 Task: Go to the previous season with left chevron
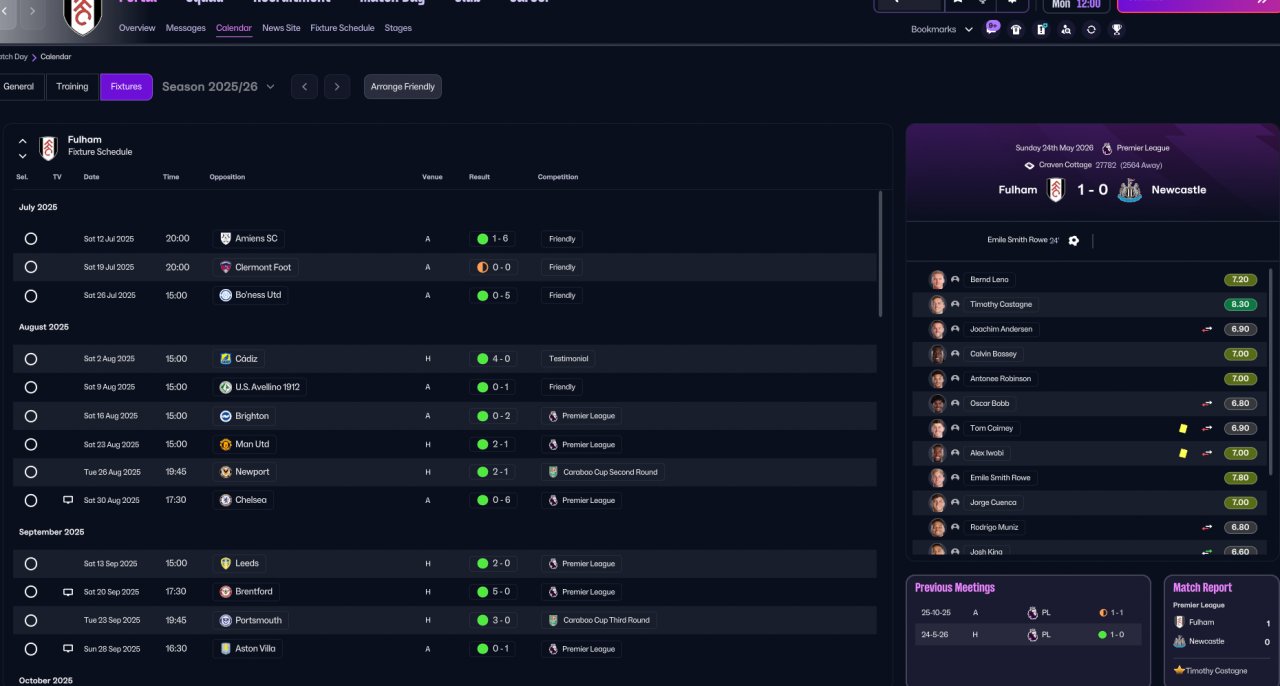[x=304, y=87]
